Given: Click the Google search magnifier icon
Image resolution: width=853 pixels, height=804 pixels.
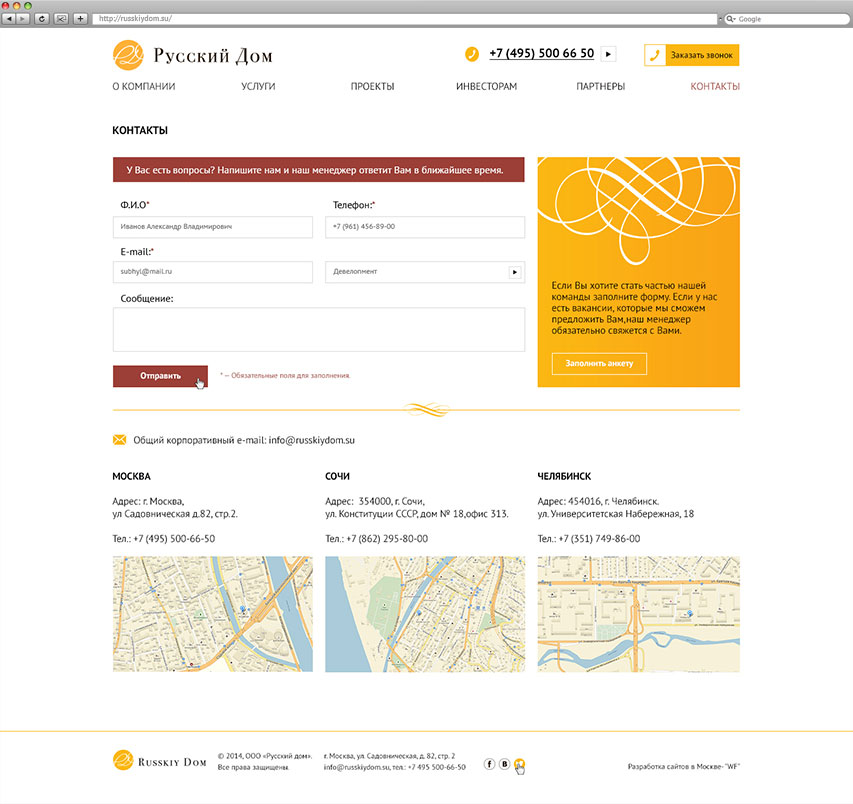Looking at the screenshot, I should tap(729, 19).
